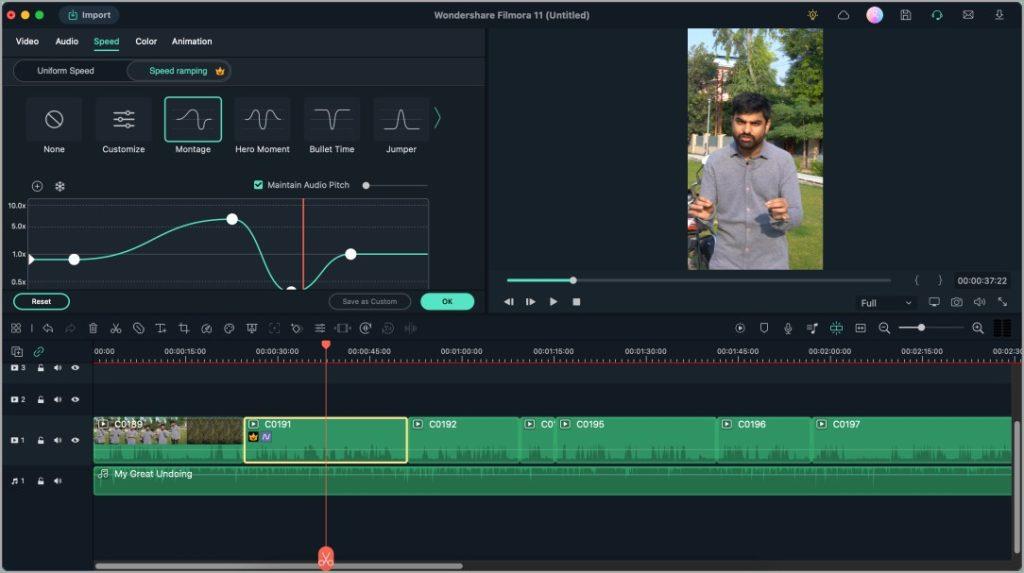Click the play frame-by-frame button
1024x573 pixels.
(530, 302)
